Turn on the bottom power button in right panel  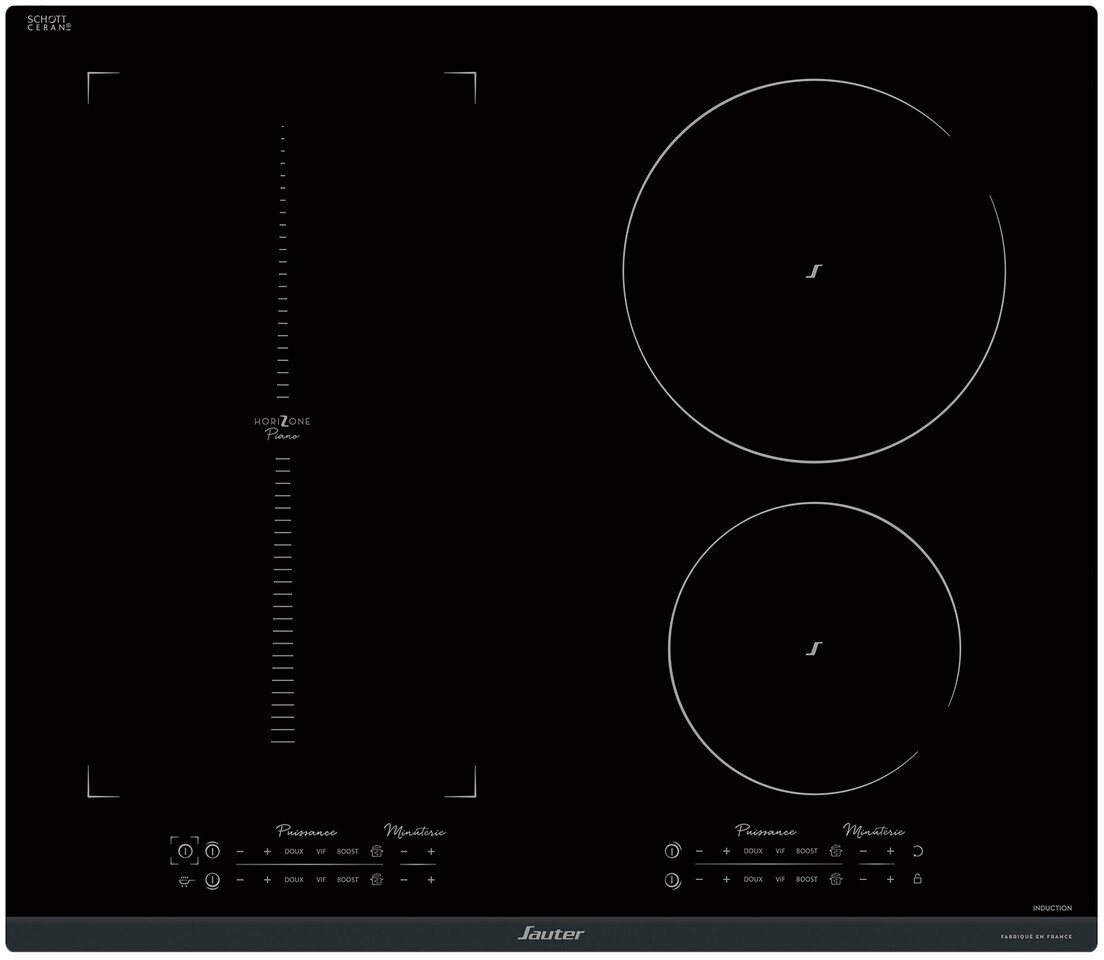[672, 880]
